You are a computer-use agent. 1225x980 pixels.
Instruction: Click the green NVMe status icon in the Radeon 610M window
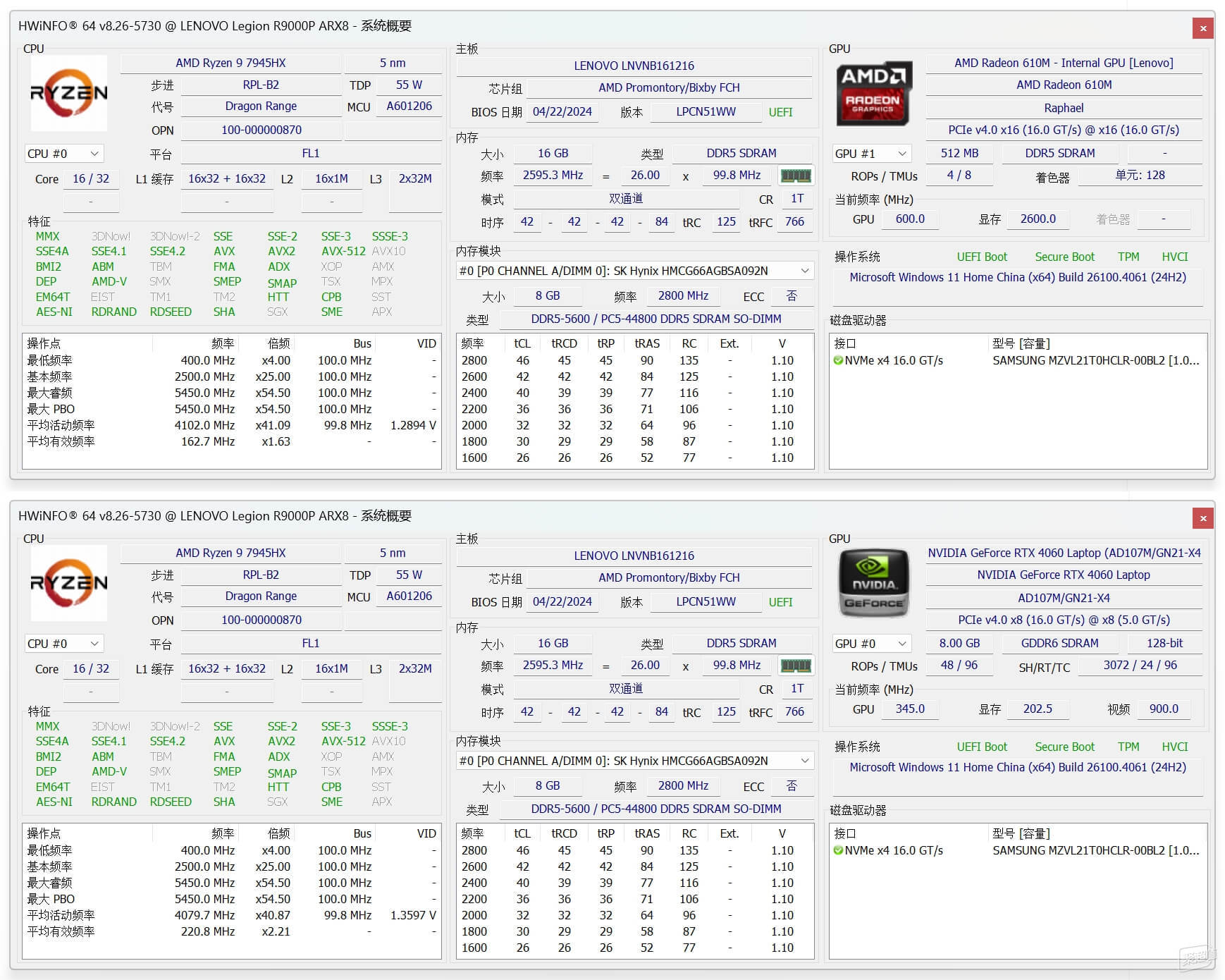(x=838, y=360)
